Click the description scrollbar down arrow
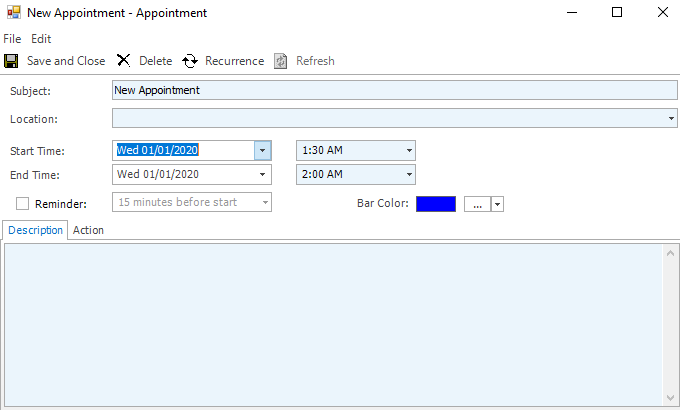The image size is (680, 410). [x=671, y=400]
